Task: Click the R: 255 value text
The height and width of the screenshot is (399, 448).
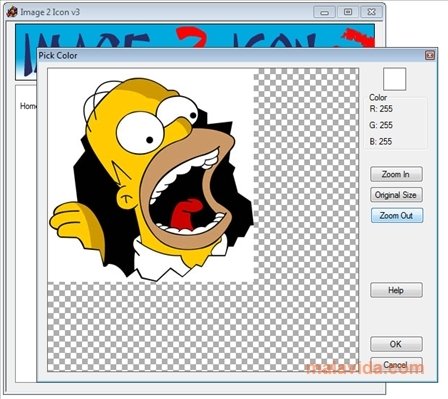Action: click(x=381, y=109)
